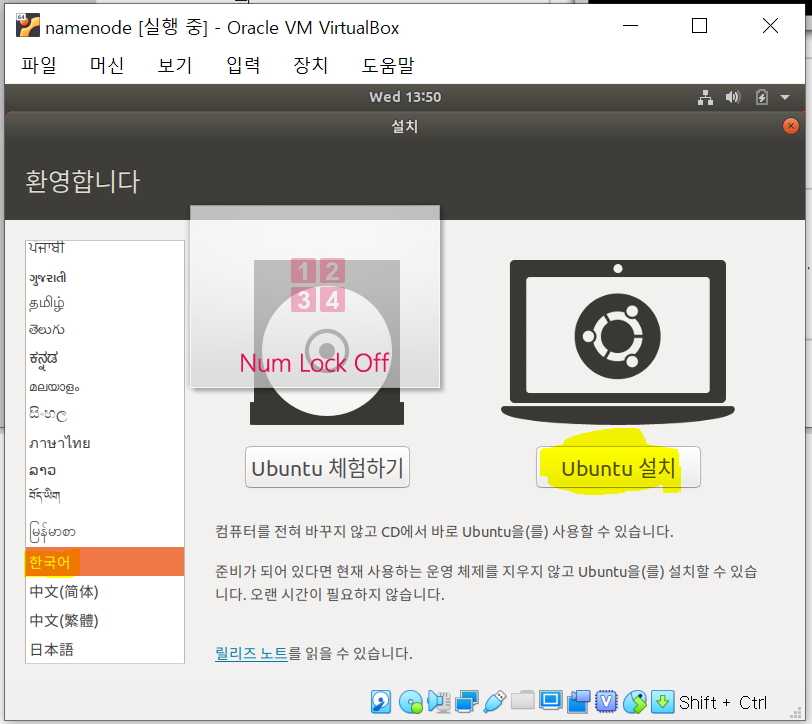Click the Ubuntu network status icon in top bar
The height and width of the screenshot is (724, 812).
click(705, 97)
